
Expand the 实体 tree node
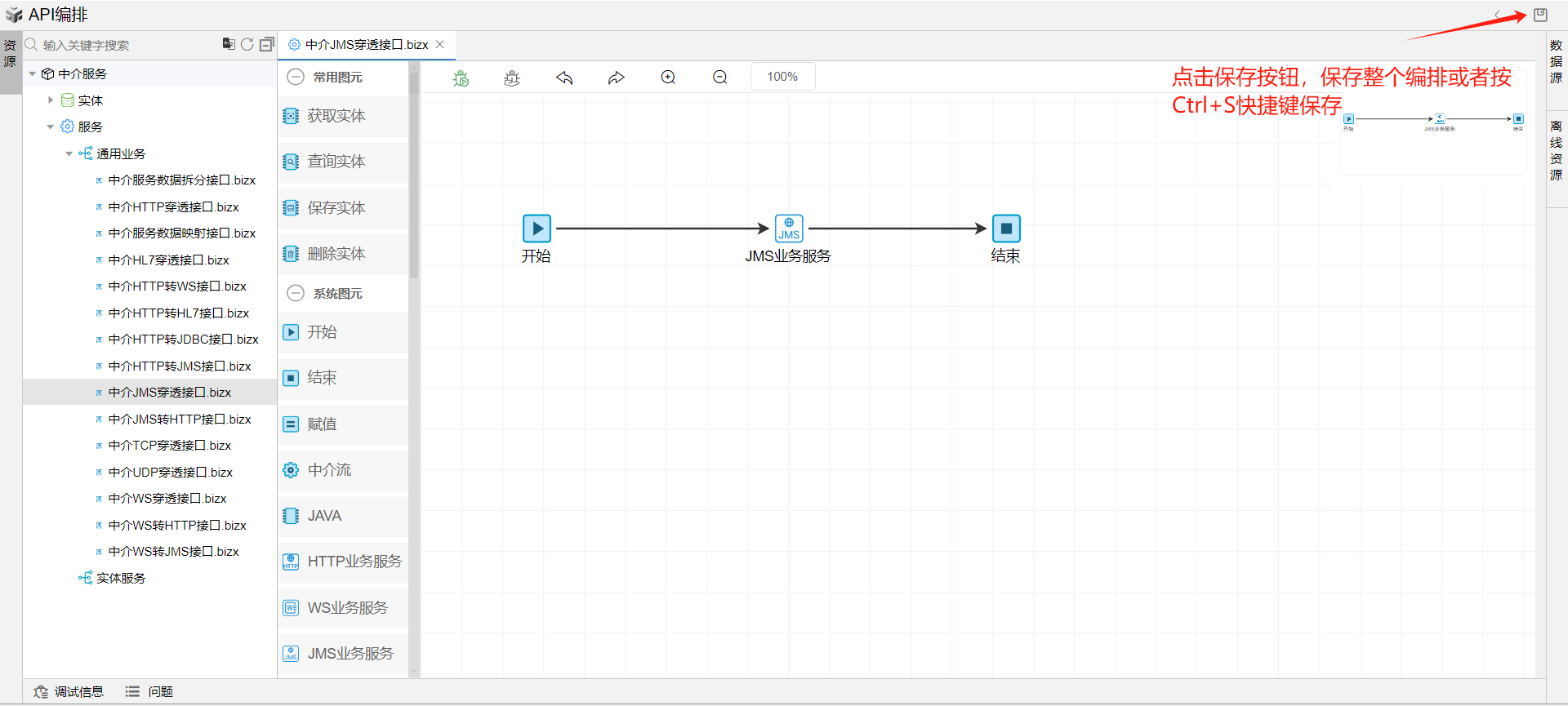51,100
